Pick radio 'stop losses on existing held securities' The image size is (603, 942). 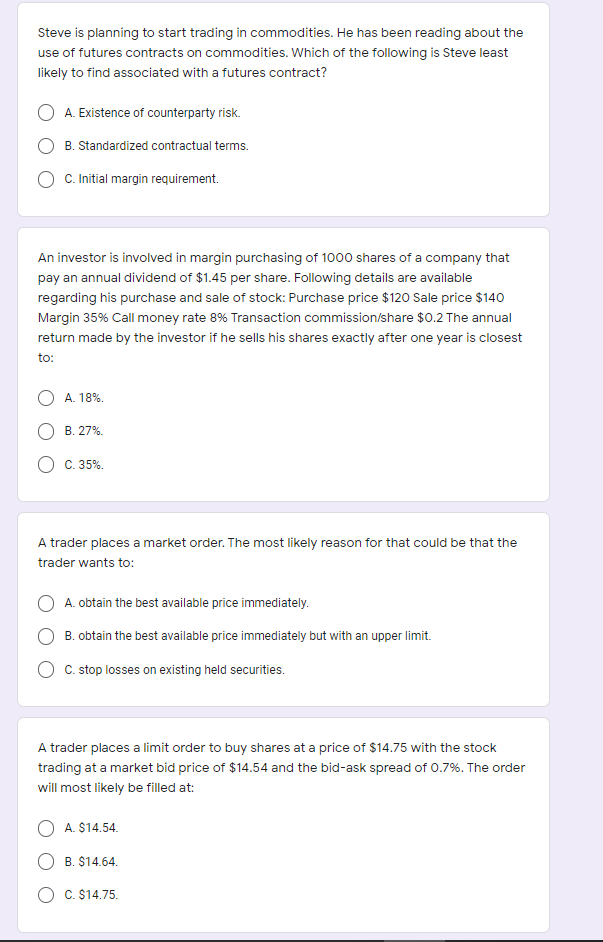click(46, 670)
